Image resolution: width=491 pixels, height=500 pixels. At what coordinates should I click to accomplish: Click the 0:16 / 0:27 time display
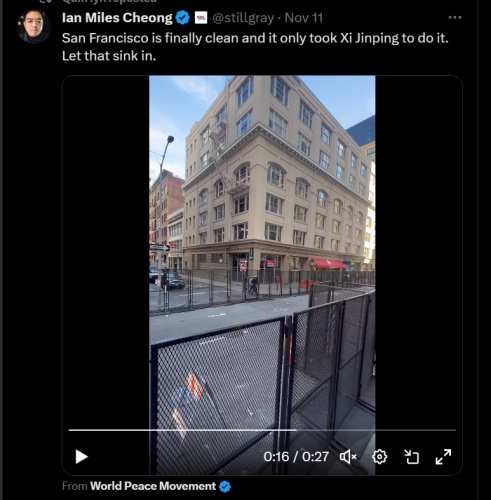[x=296, y=457]
